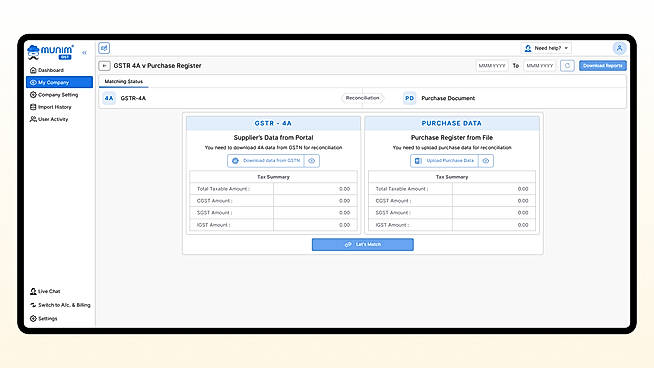Screen dimensions: 654x368
Task: Click the Import History list icon
Action: [33, 107]
